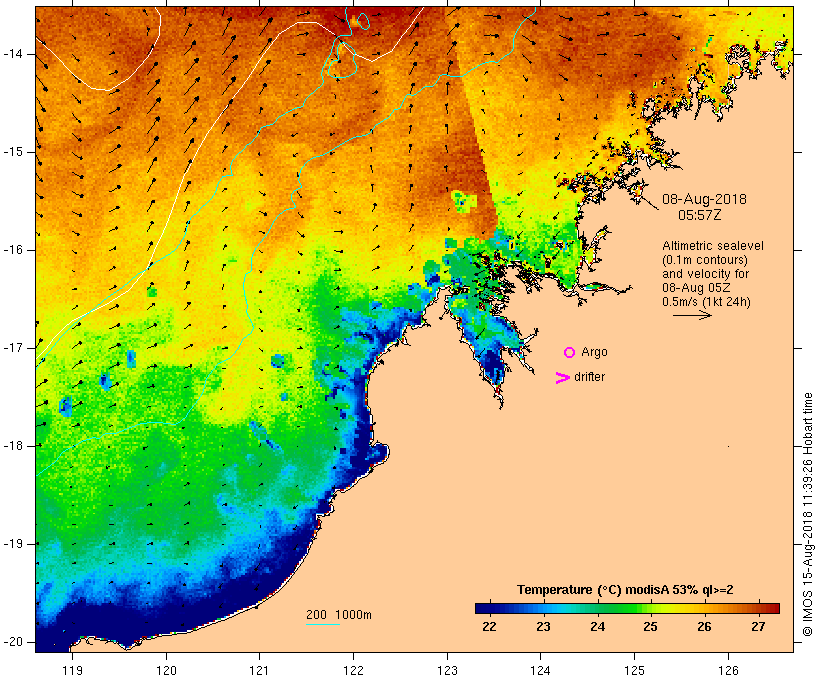The height and width of the screenshot is (680, 820).
Task: Click the latitude axis label -15
Action: [13, 152]
